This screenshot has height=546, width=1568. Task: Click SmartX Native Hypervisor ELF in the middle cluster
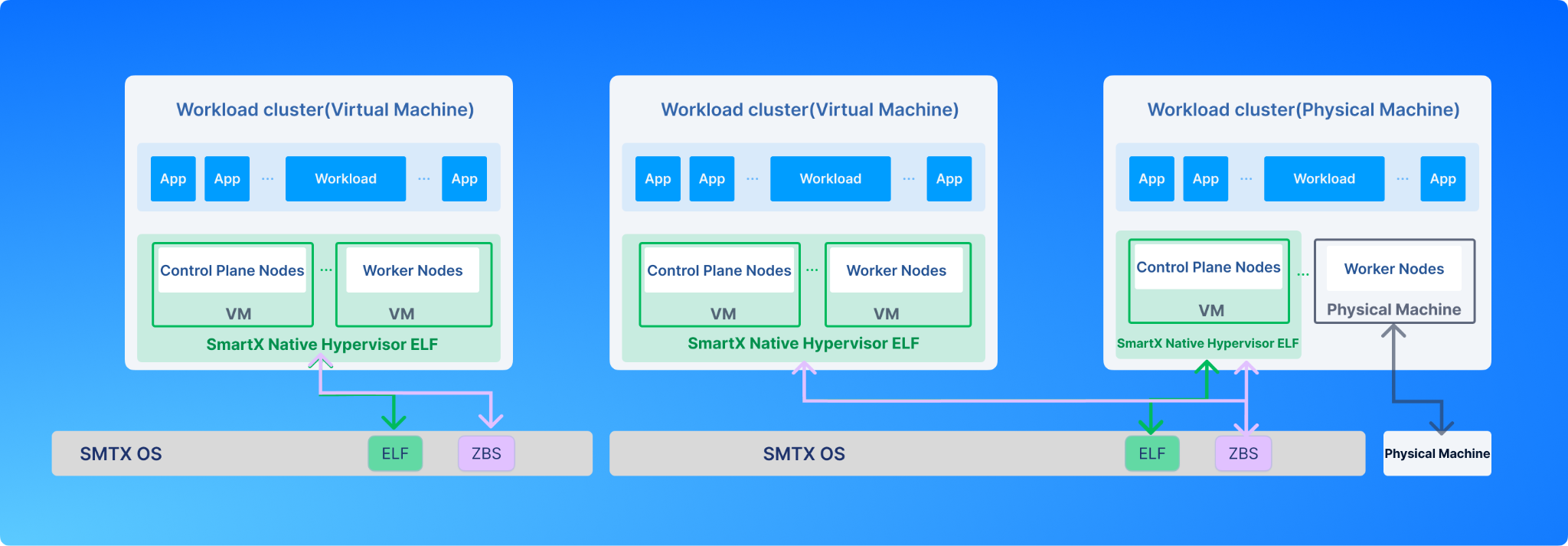click(803, 343)
